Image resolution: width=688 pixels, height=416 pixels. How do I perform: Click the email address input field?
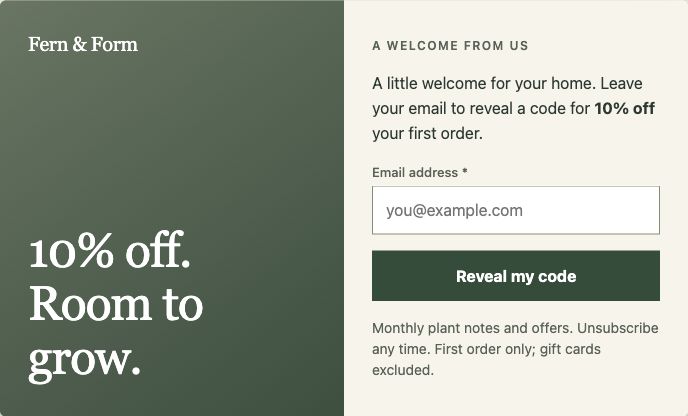(x=516, y=210)
